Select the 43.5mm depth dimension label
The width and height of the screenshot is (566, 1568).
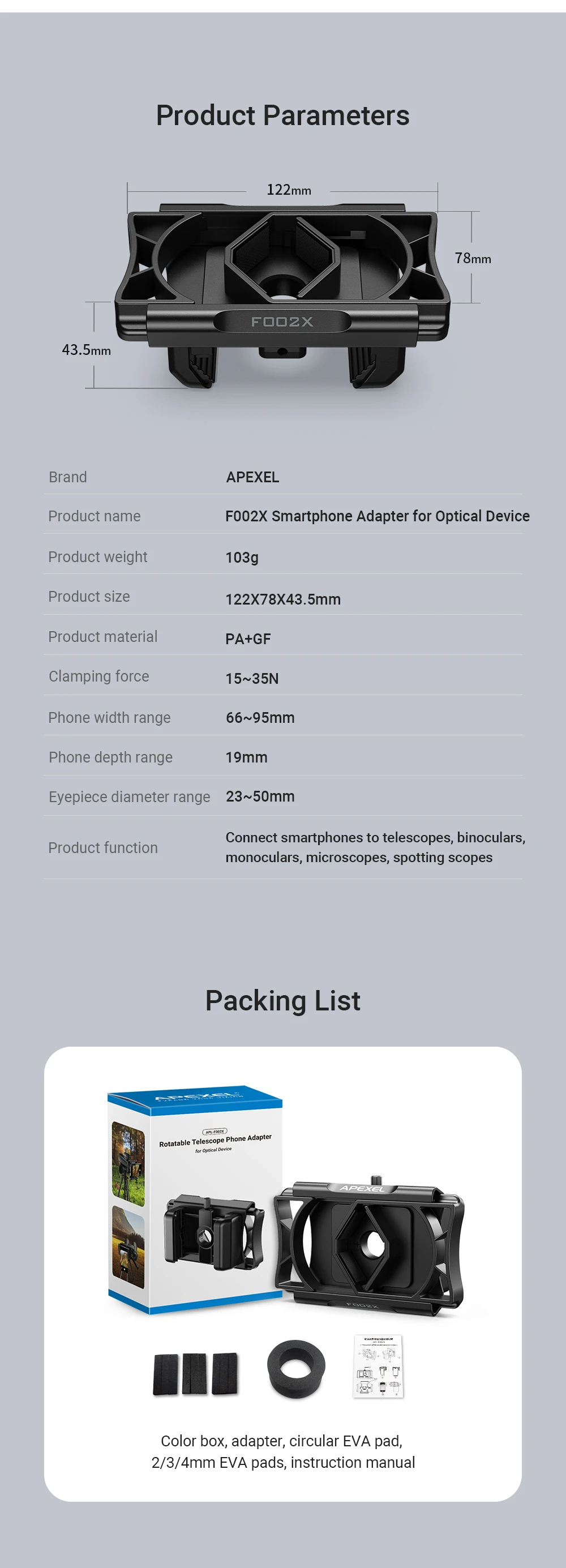[87, 350]
